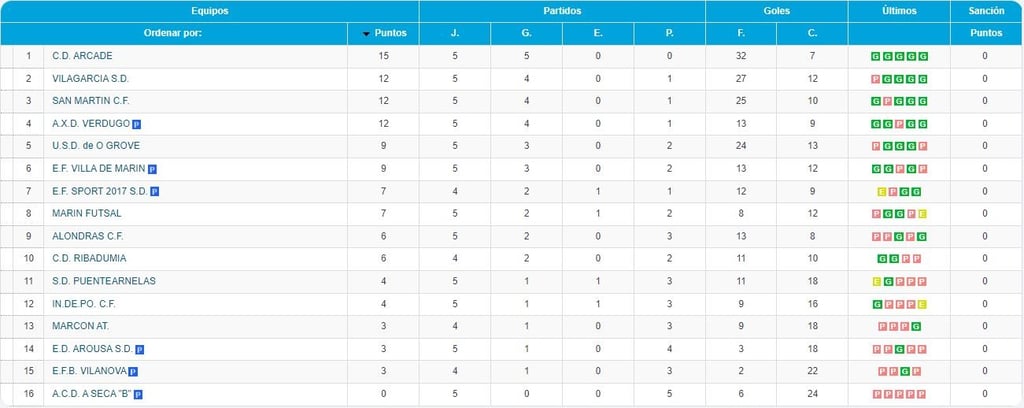Click the blue P icon after E.D. AROUSA S.D.
The image size is (1024, 408).
coord(140,349)
